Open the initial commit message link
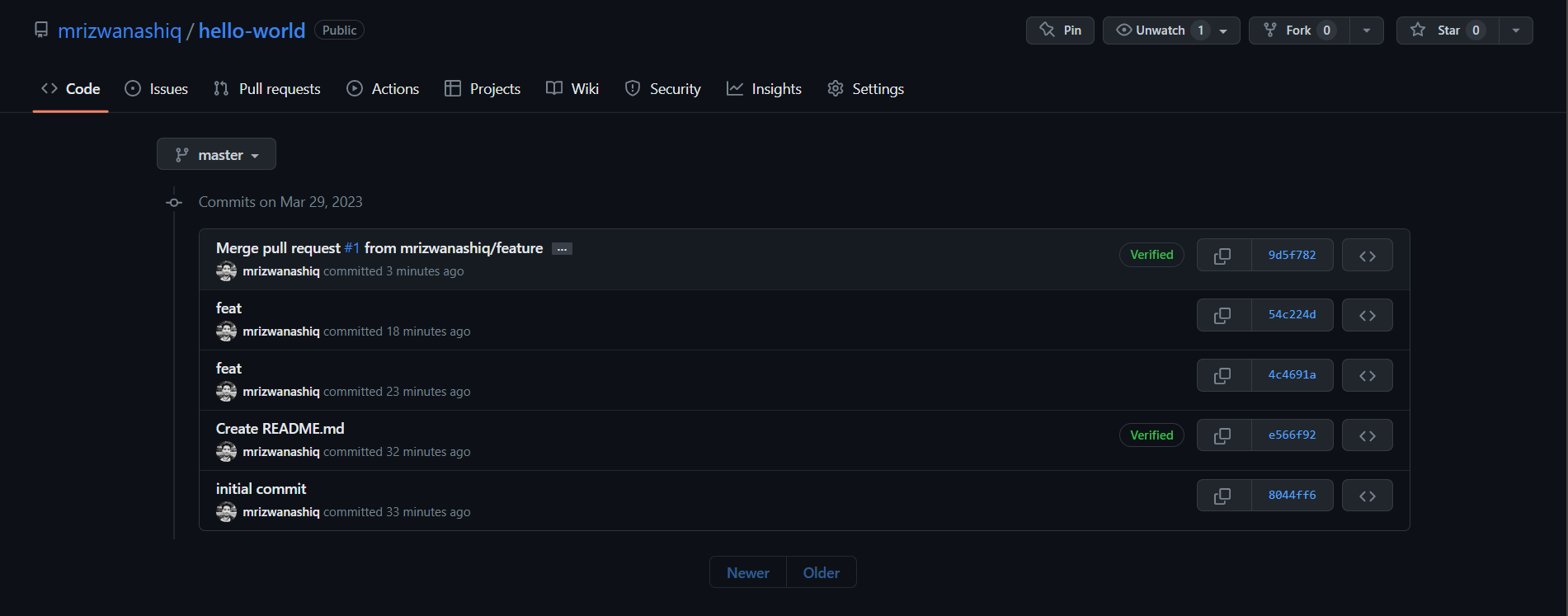Image resolution: width=1568 pixels, height=616 pixels. tap(261, 489)
